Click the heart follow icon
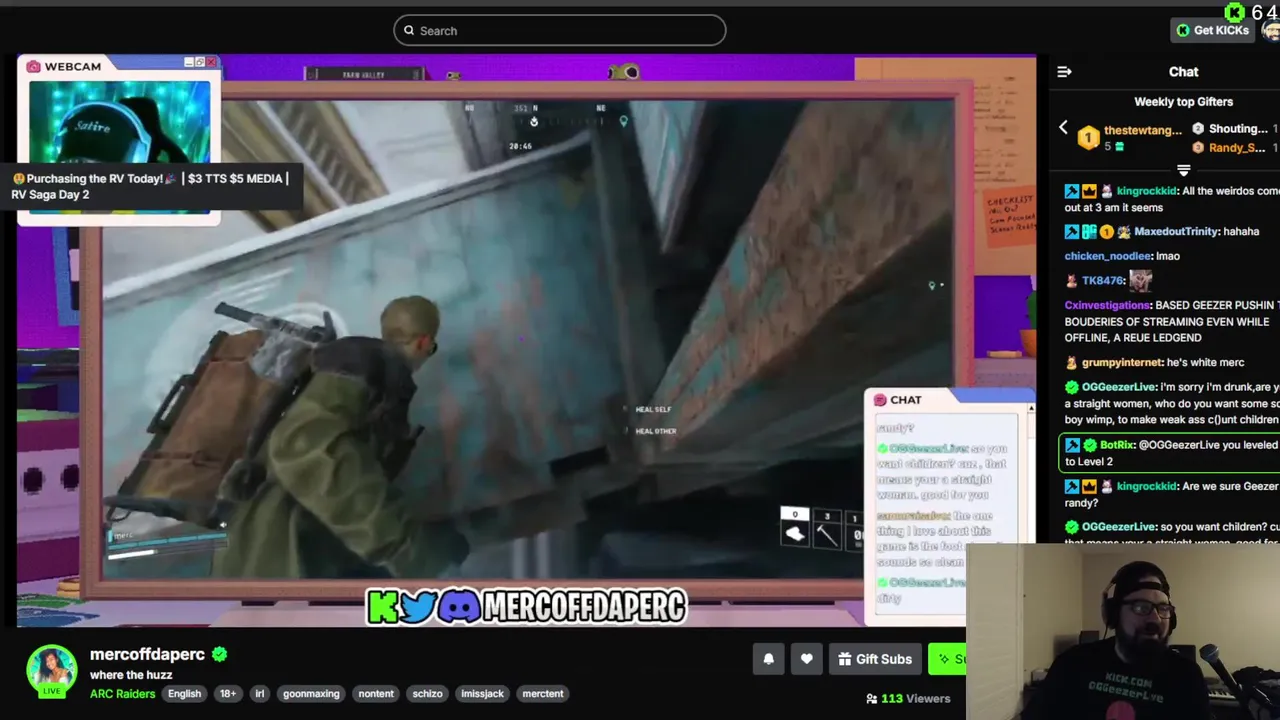1280x720 pixels. click(806, 659)
